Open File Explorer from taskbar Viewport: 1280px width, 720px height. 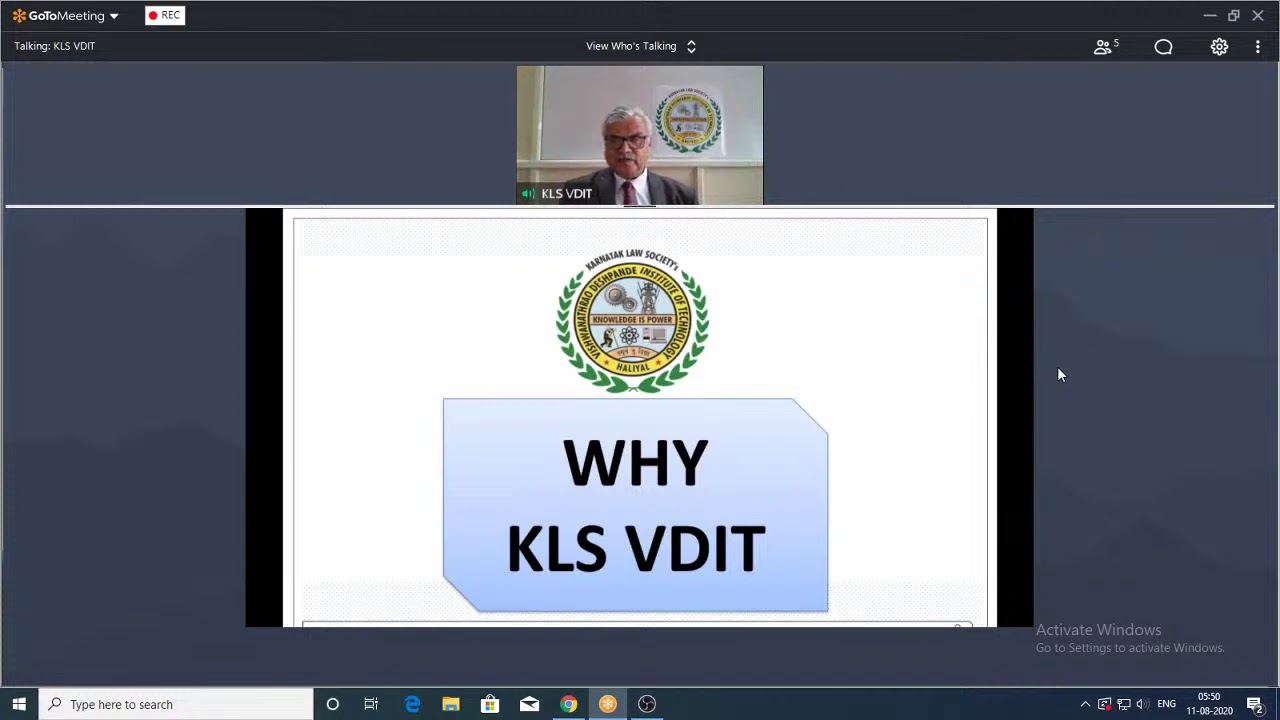pyautogui.click(x=451, y=704)
